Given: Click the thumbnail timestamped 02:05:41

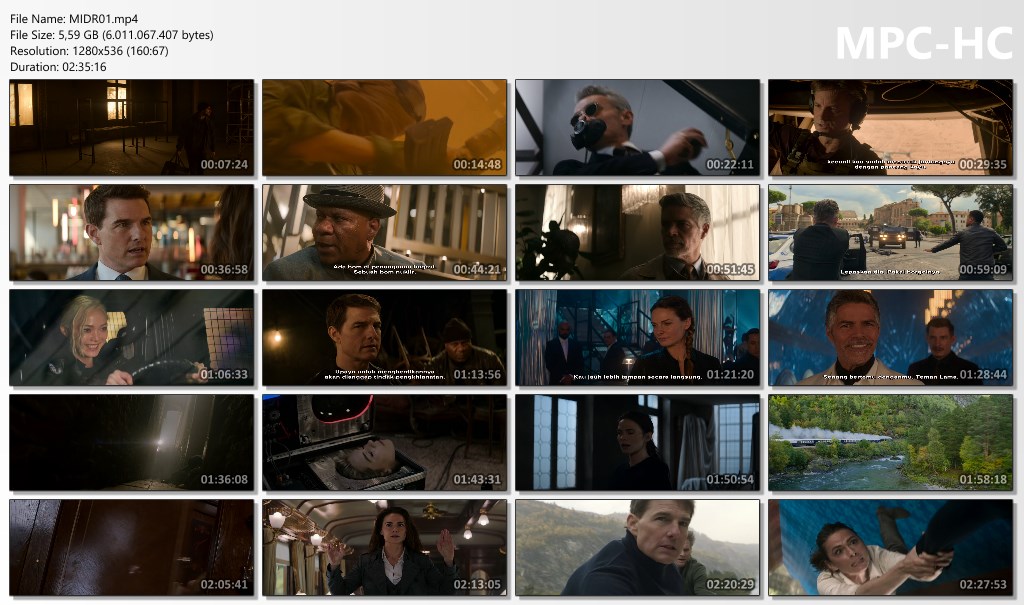Looking at the screenshot, I should click(x=131, y=548).
